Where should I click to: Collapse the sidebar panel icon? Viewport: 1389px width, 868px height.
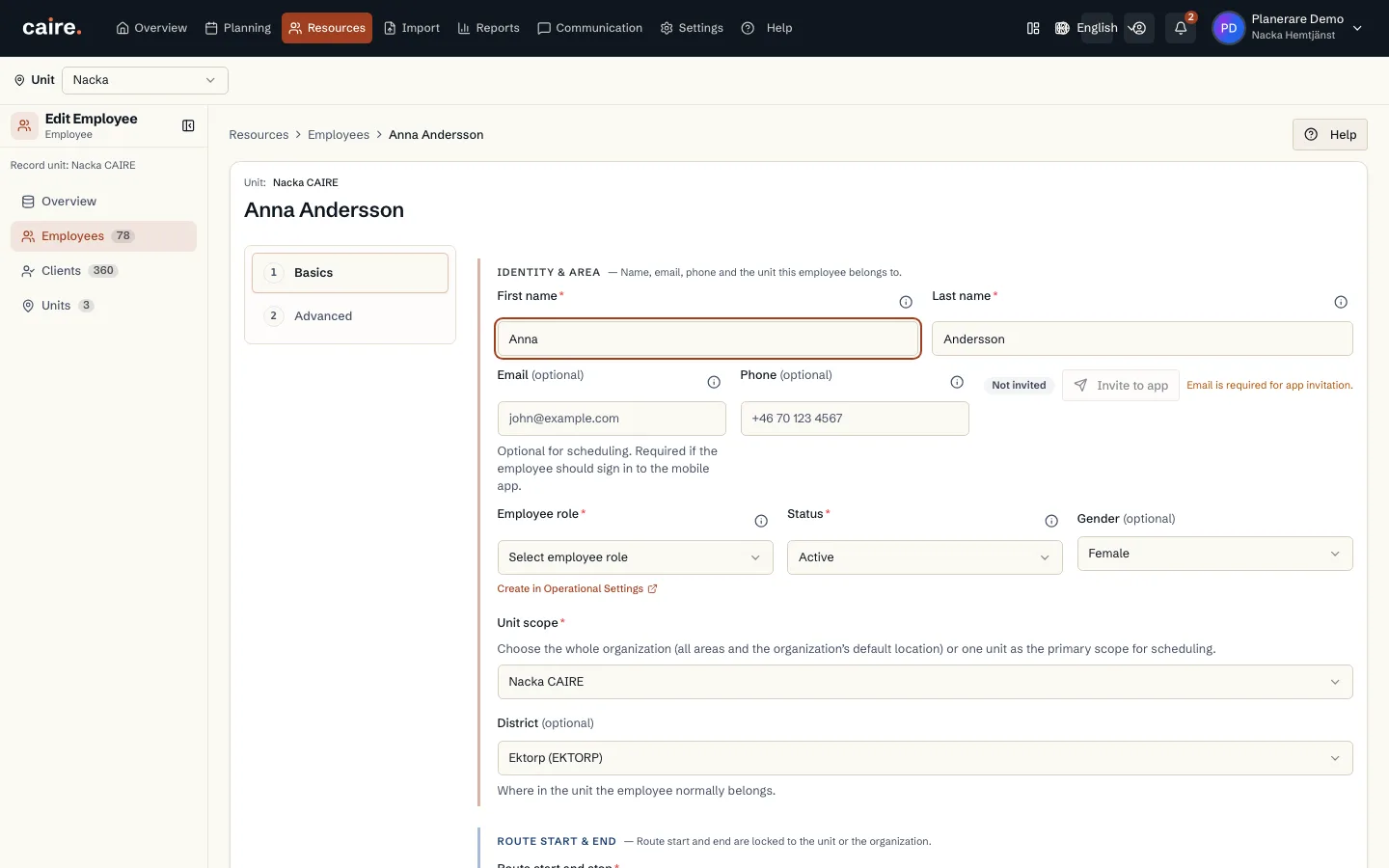[x=188, y=125]
